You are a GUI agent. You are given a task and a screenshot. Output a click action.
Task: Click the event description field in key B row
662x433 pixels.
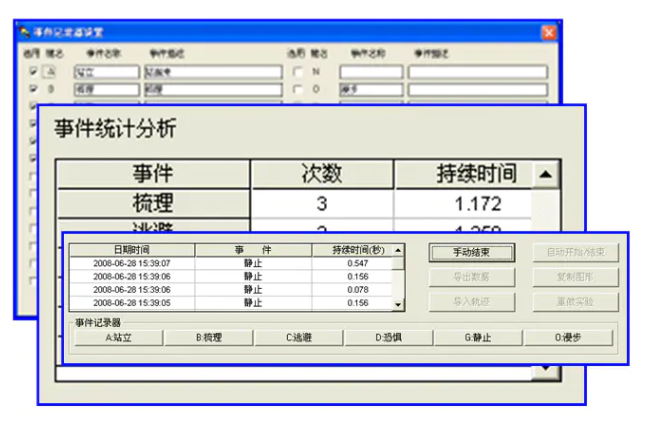(x=213, y=89)
